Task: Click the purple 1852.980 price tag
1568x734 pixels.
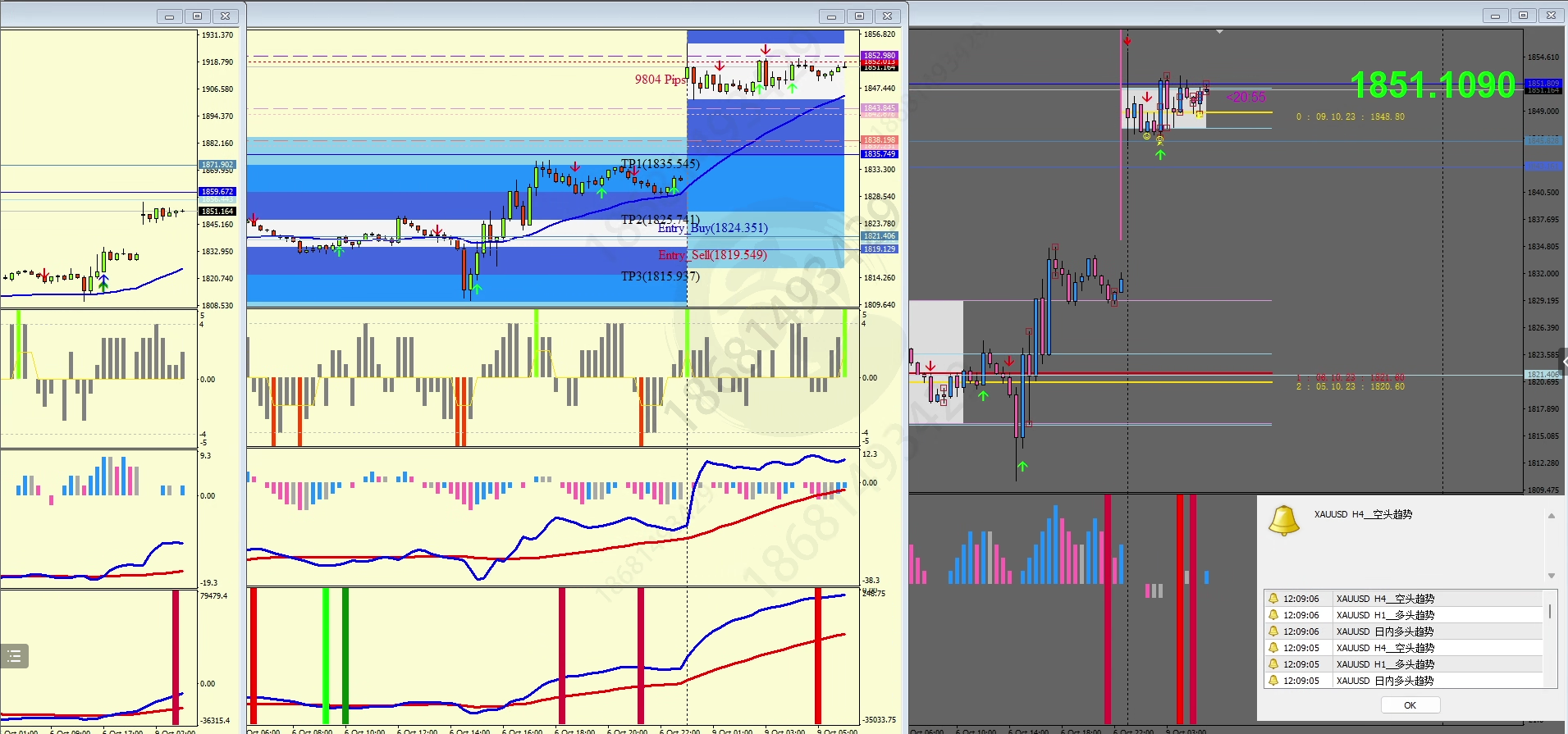Action: (x=880, y=56)
